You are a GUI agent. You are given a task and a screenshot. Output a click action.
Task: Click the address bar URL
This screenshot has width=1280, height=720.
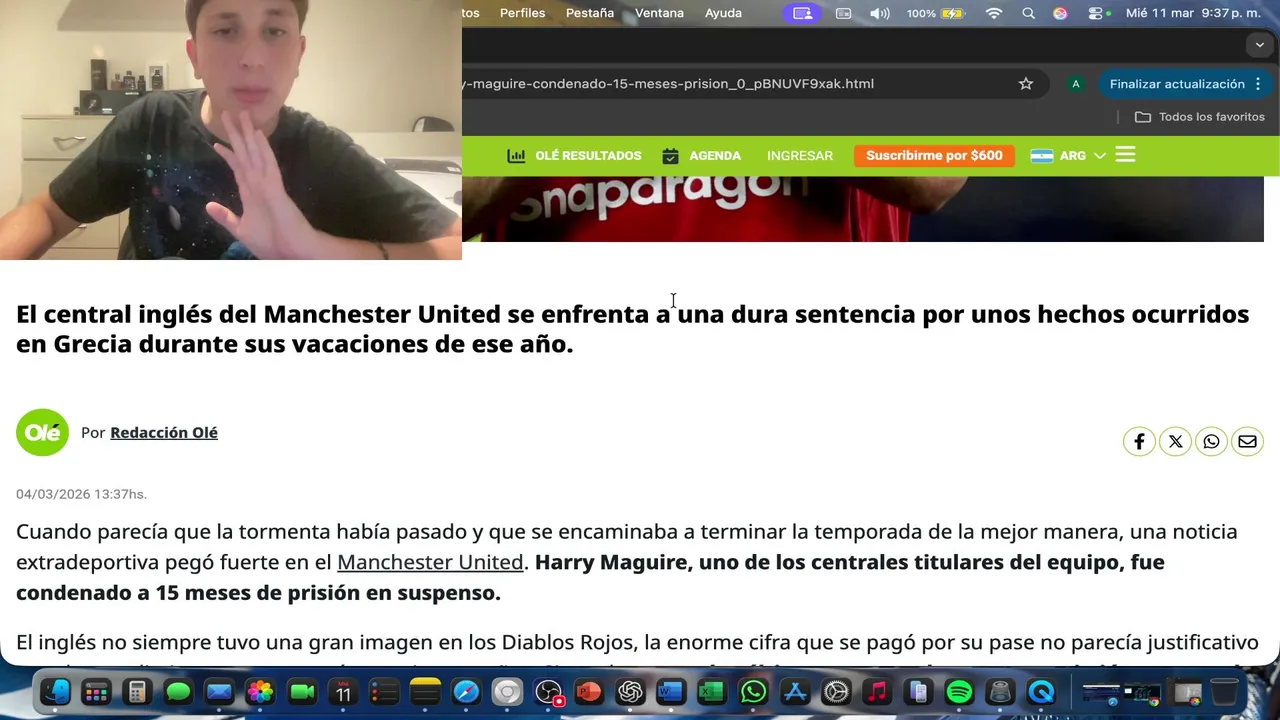point(668,84)
